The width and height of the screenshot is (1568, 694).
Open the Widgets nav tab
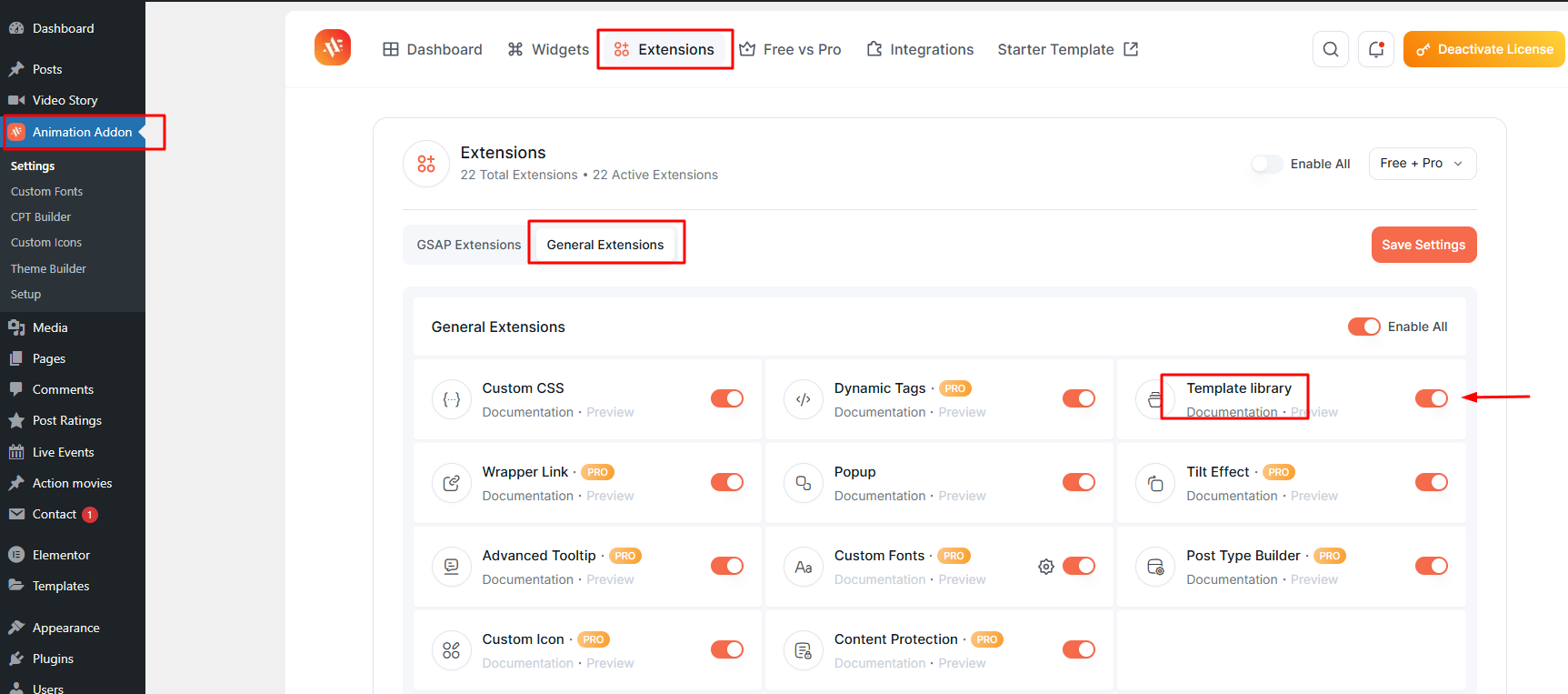(548, 49)
